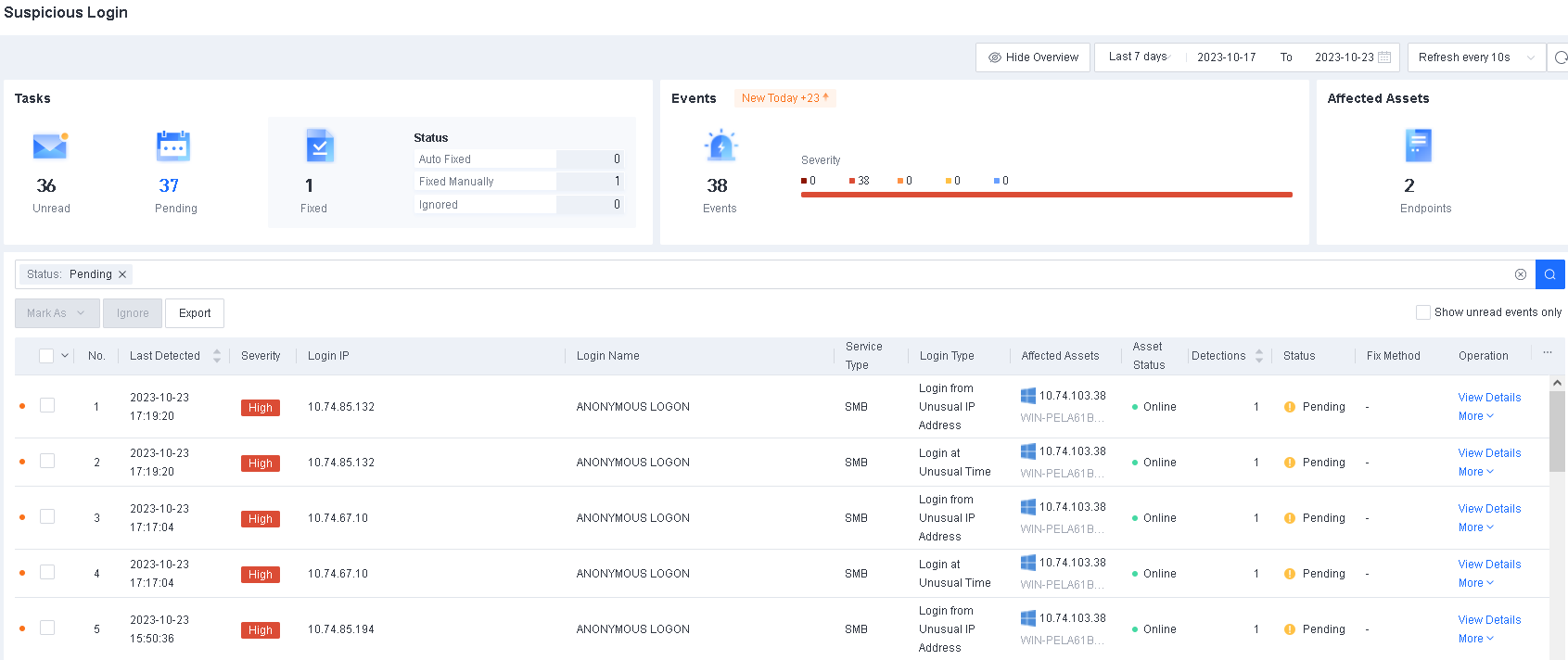Remove the Status: Pending filter tag
Screen dimensions: 1568x660
(x=122, y=274)
